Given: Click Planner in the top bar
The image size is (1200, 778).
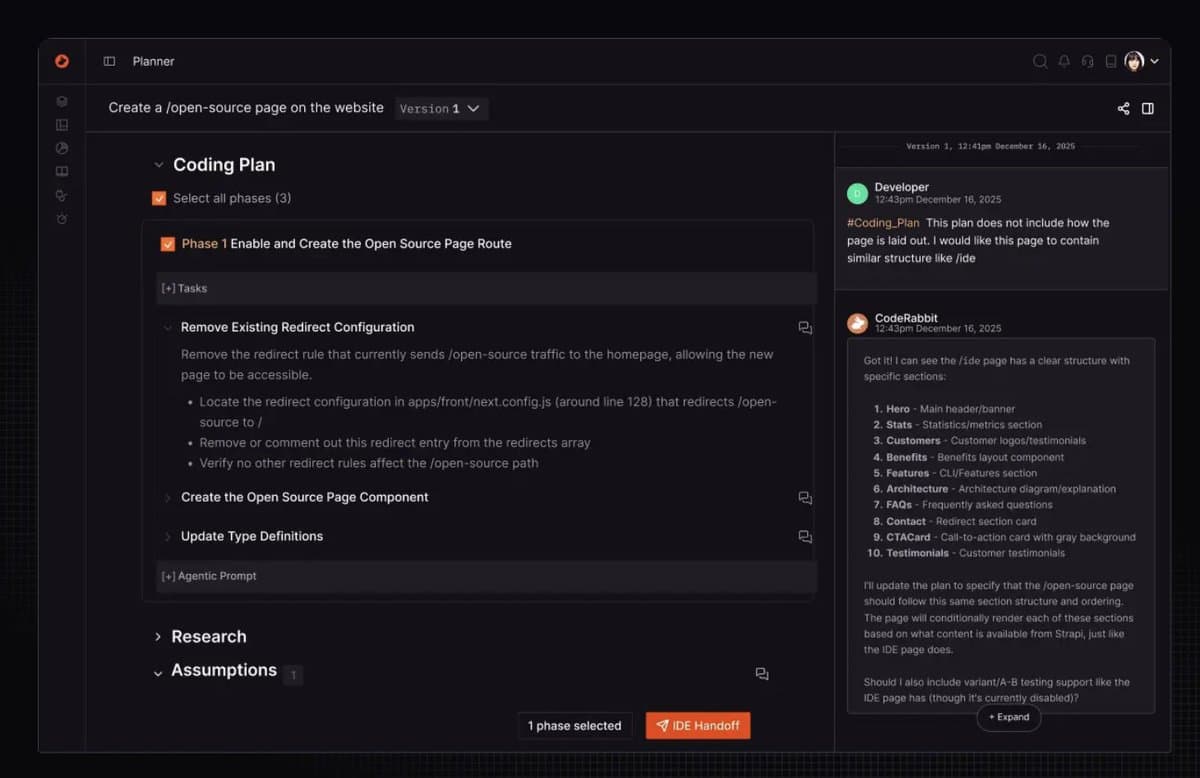Looking at the screenshot, I should tap(153, 61).
